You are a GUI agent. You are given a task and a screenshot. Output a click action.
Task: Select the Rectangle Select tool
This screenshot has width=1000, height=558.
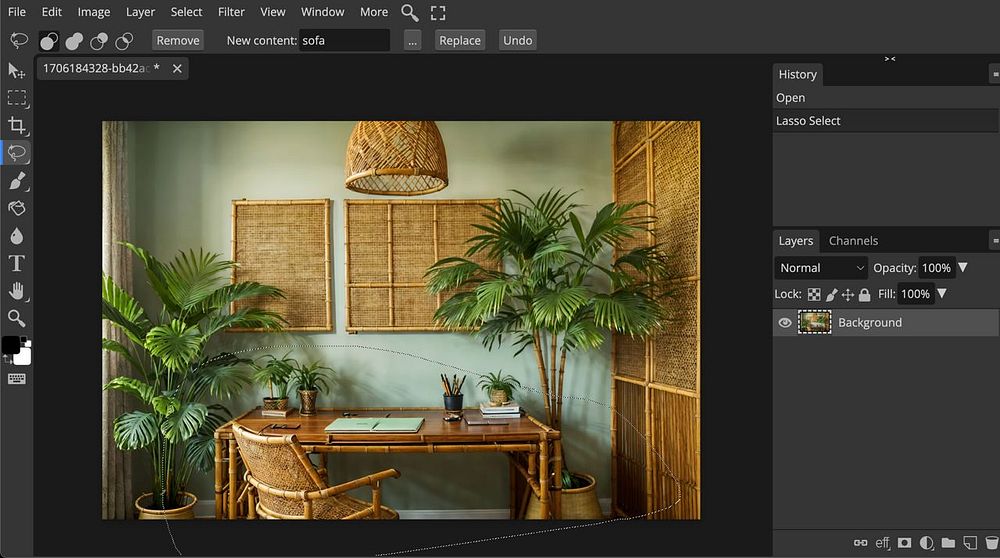pos(17,98)
